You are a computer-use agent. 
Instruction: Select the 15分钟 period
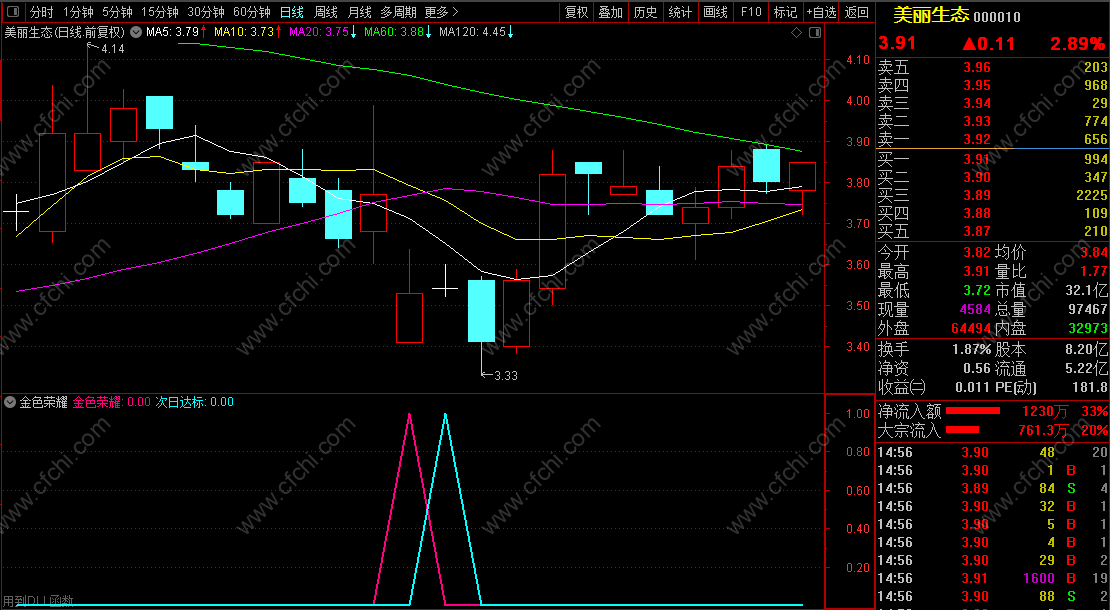tap(159, 12)
